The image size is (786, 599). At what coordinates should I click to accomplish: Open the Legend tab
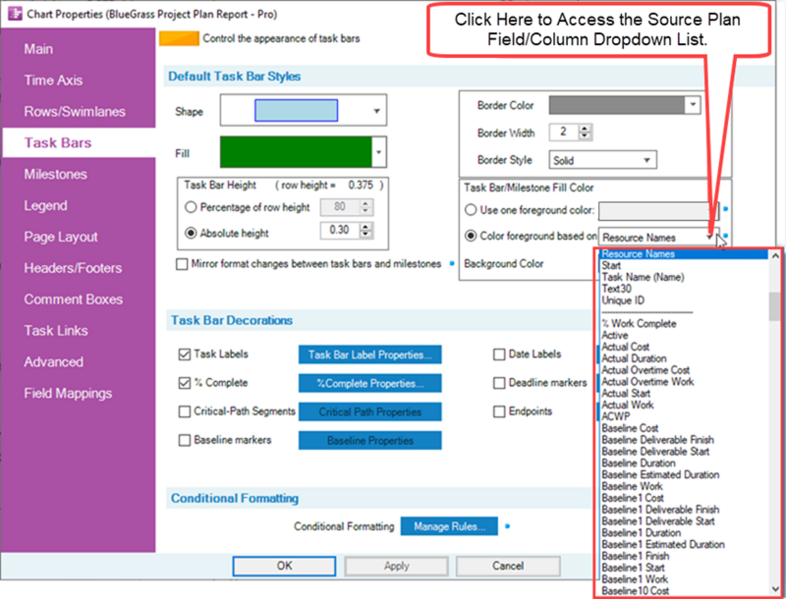pos(46,206)
